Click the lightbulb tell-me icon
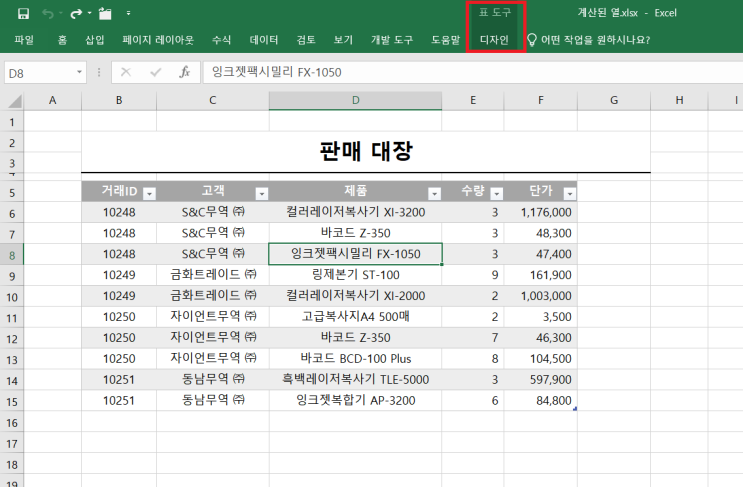Screen dimensions: 743x487 [x=532, y=40]
